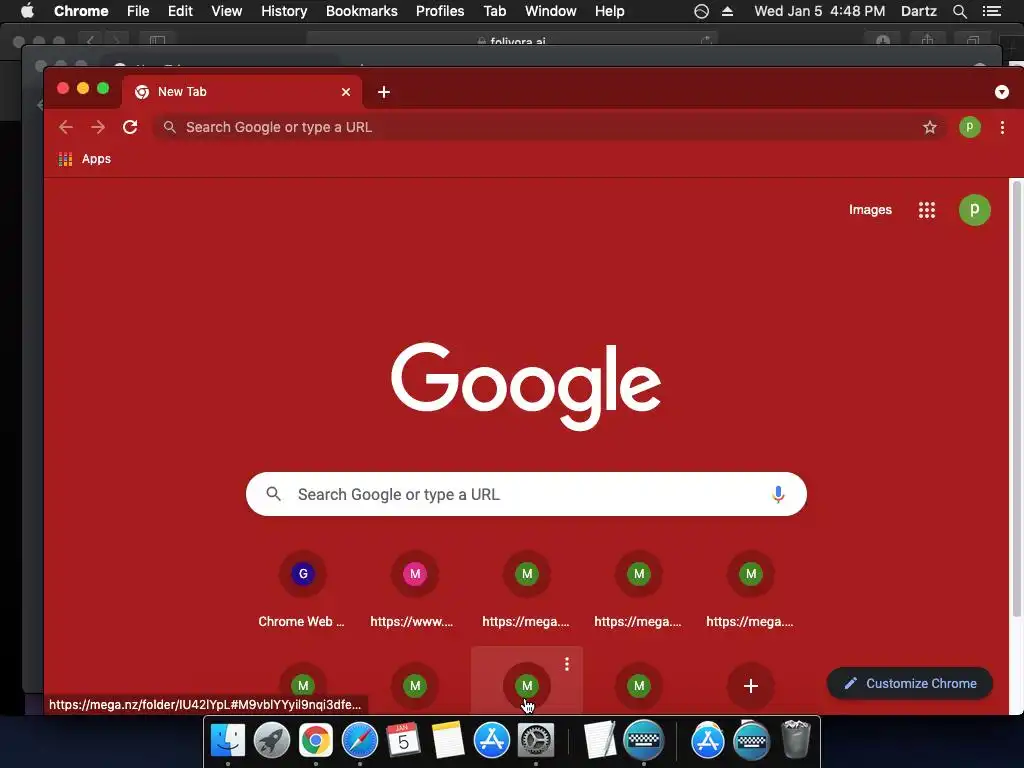The image size is (1024, 768).
Task: Open the View menu
Action: tap(227, 11)
